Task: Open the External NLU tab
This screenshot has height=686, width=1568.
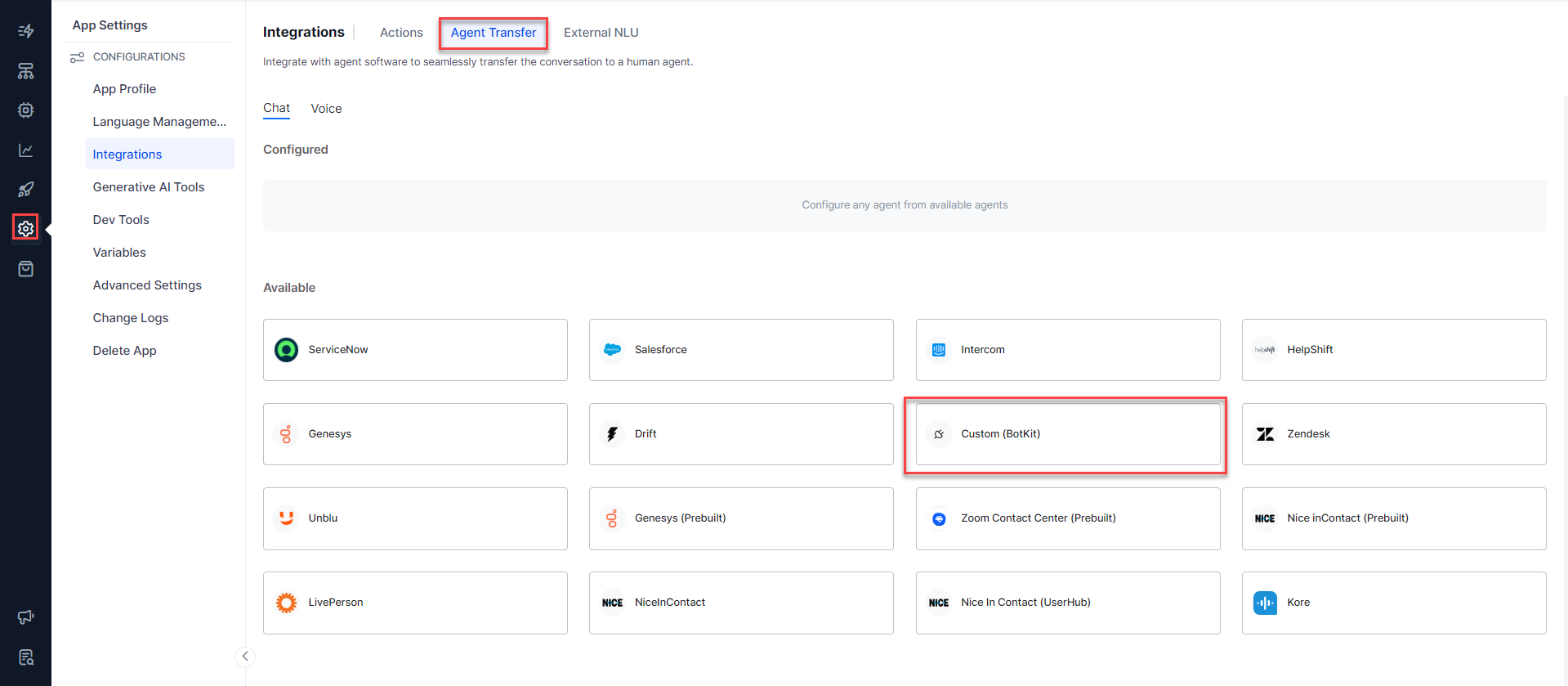Action: tap(601, 33)
